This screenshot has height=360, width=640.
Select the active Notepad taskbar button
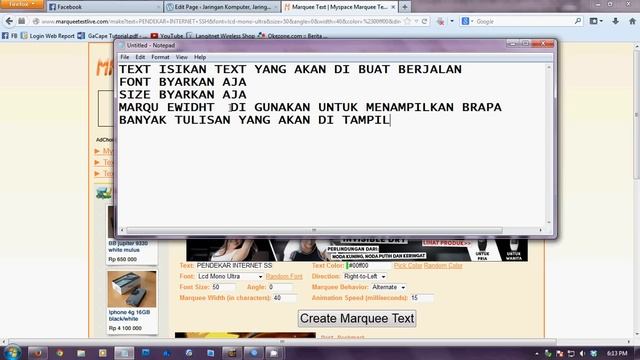click(124, 353)
